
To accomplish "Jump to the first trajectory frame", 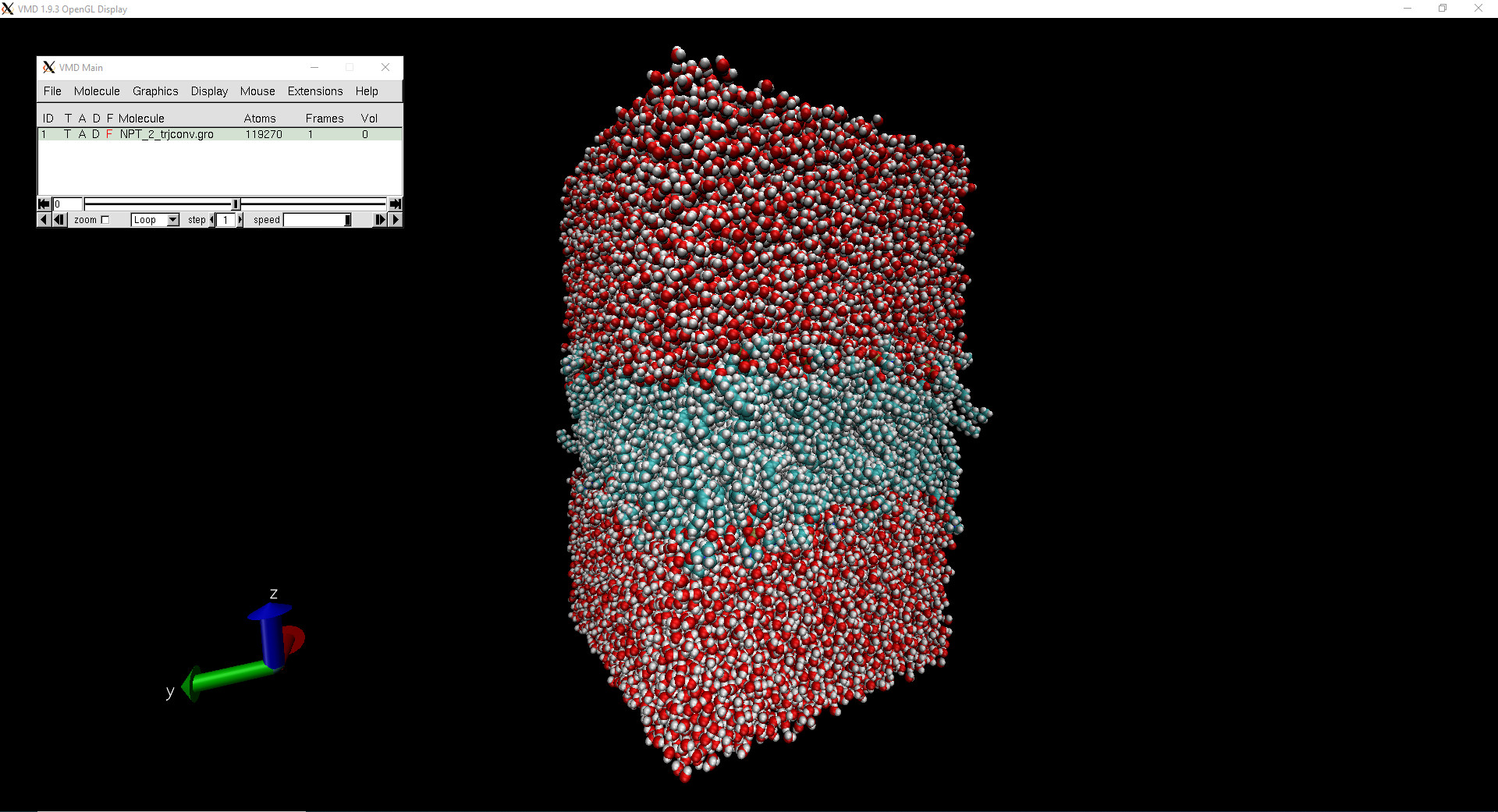I will pyautogui.click(x=44, y=204).
